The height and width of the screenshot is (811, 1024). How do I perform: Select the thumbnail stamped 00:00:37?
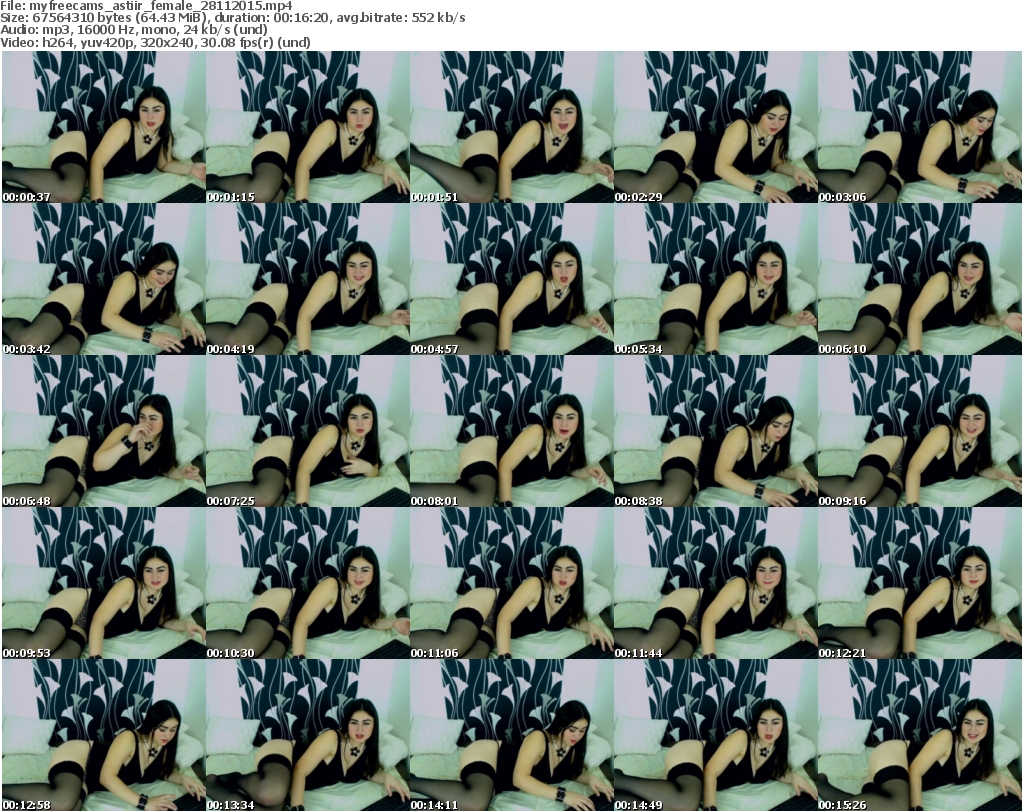pyautogui.click(x=104, y=127)
